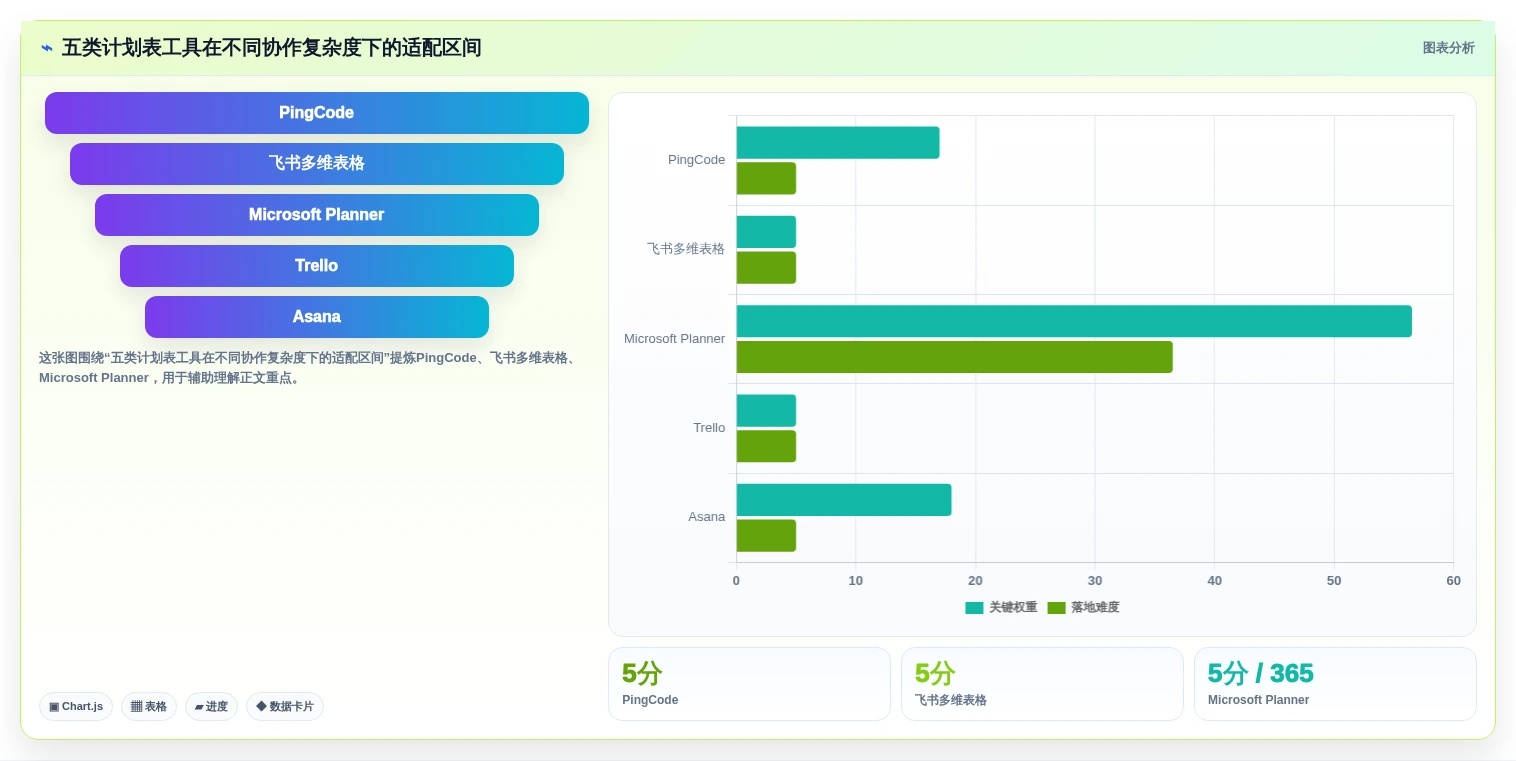Click the title 五类计划表工具在不同协作复杂度下的适配区间
Image resolution: width=1516 pixels, height=761 pixels.
click(x=272, y=48)
